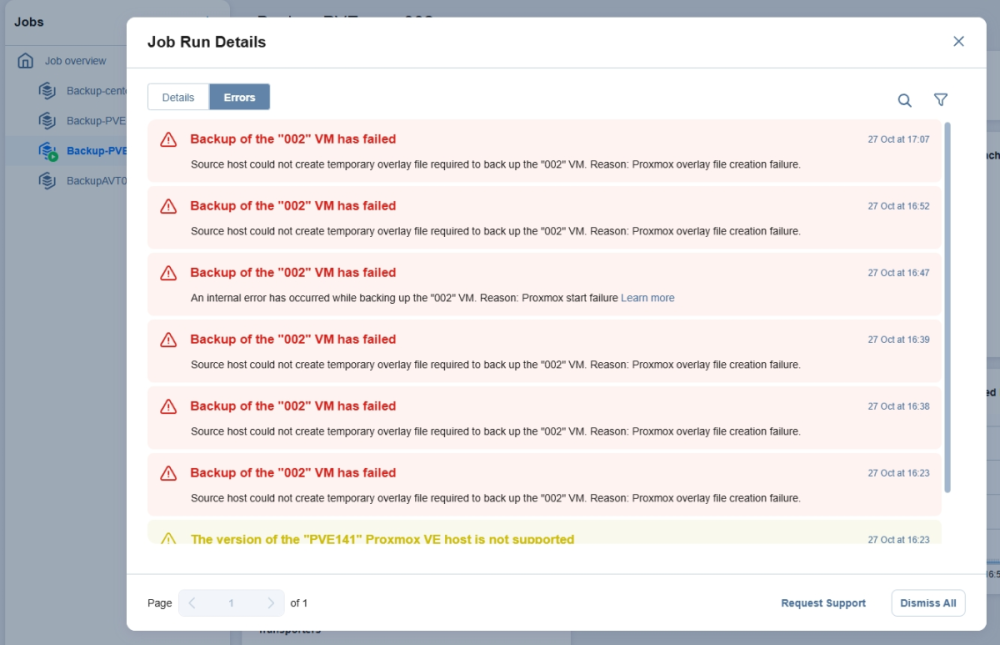Click the warning icon of the 16:39 error
This screenshot has width=1000, height=645.
[x=168, y=339]
